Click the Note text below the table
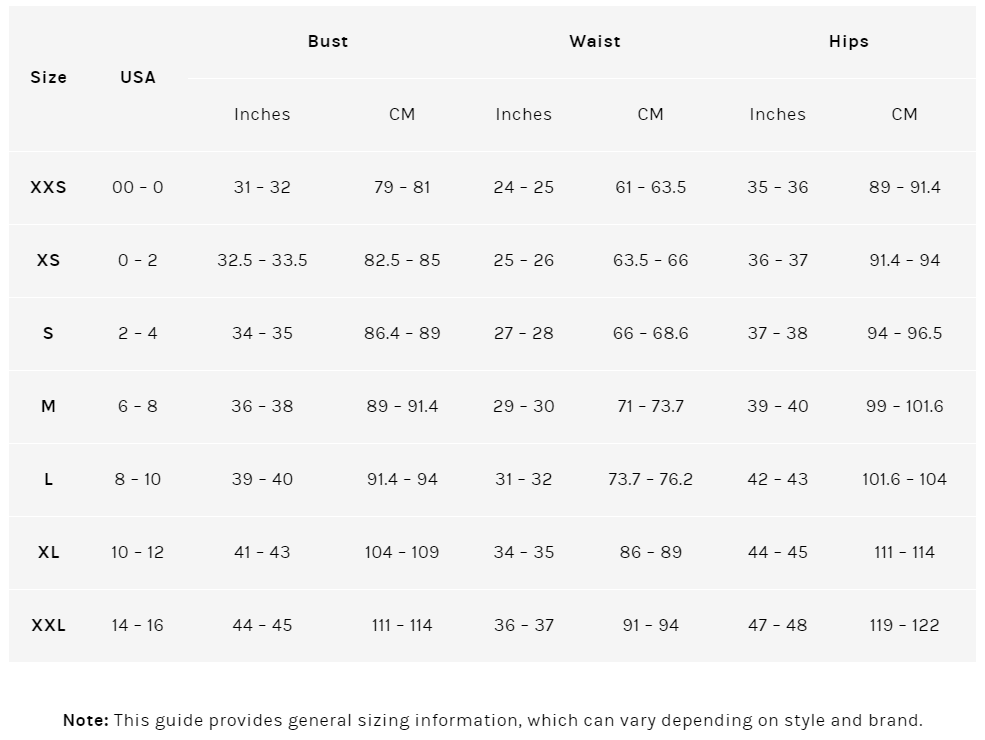 point(492,720)
